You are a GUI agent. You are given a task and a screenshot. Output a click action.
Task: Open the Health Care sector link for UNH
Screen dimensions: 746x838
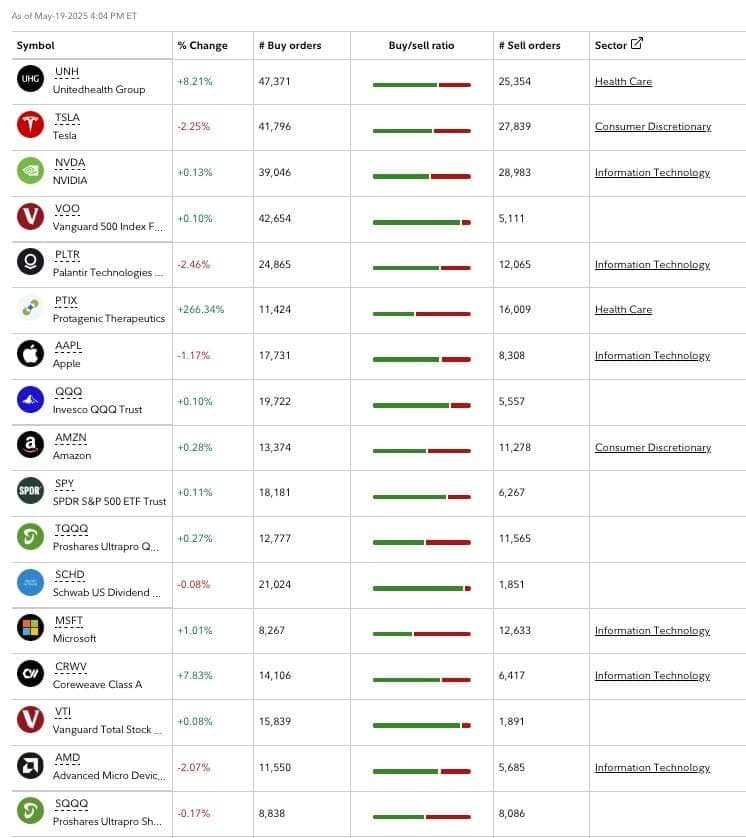[623, 82]
